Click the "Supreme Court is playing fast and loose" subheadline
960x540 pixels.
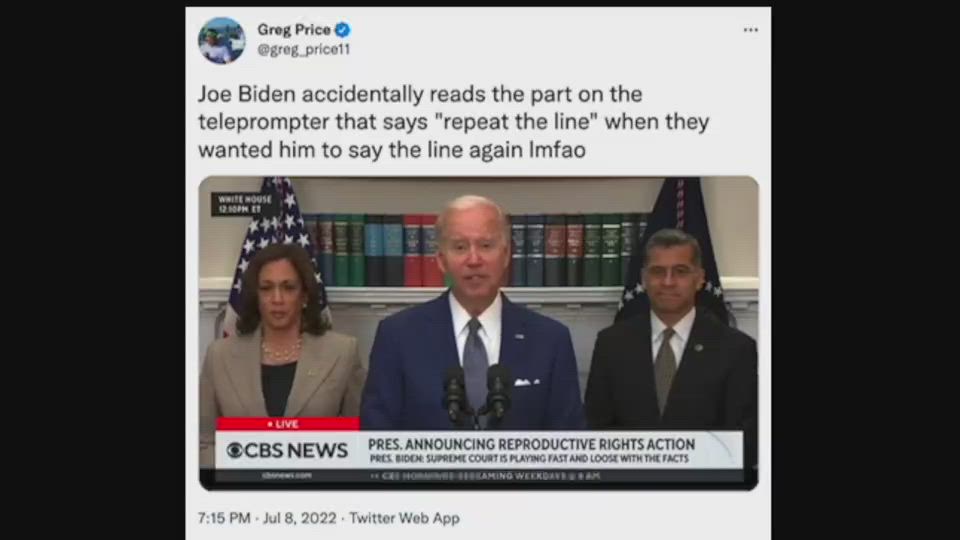[529, 459]
